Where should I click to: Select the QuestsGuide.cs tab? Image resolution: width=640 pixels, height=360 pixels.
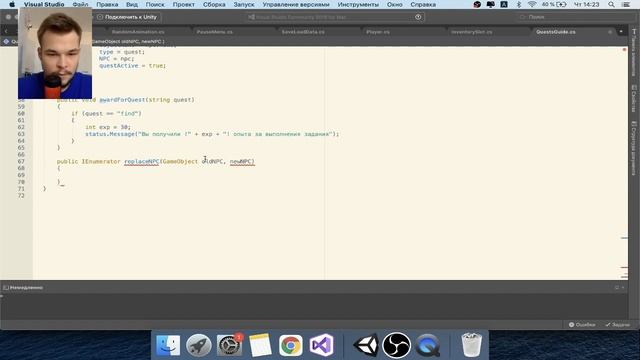556,32
